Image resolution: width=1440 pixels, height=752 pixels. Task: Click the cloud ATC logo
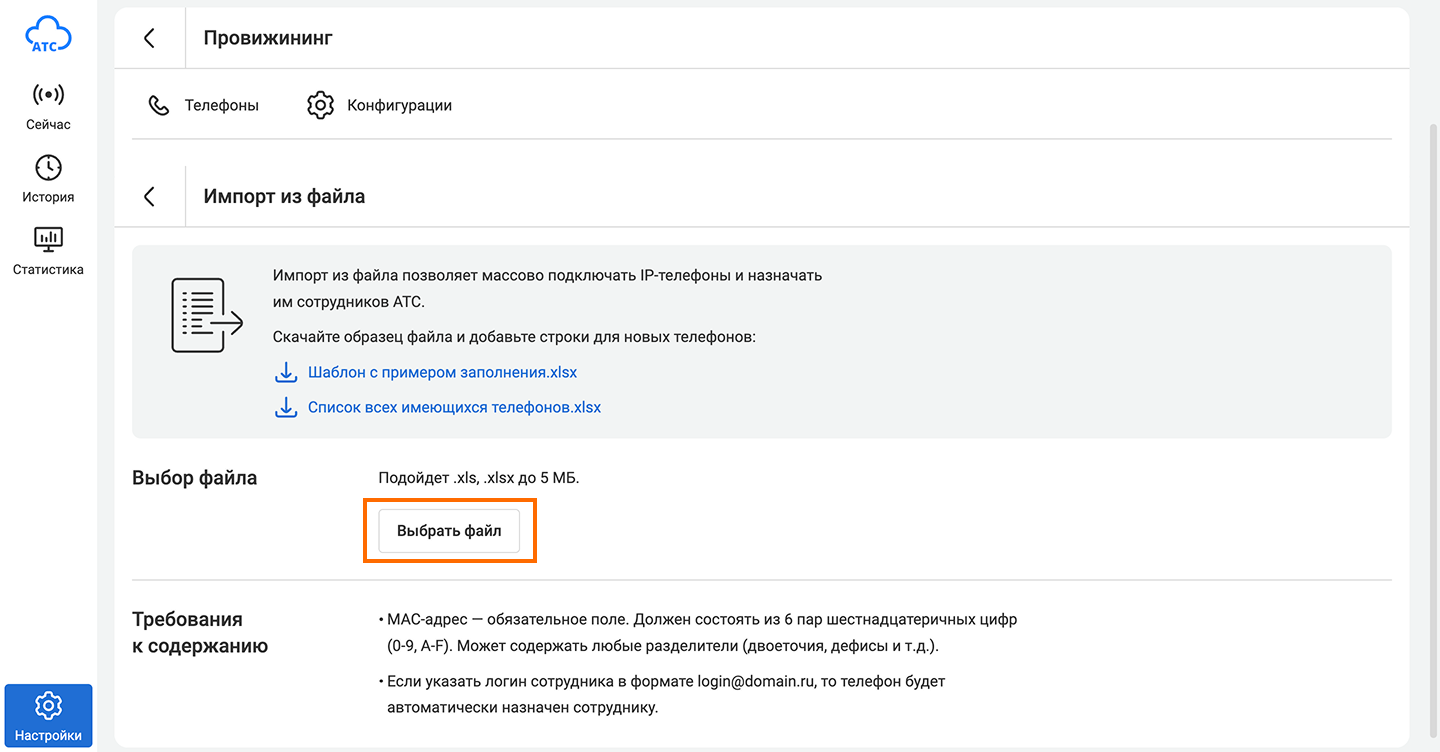tap(48, 36)
